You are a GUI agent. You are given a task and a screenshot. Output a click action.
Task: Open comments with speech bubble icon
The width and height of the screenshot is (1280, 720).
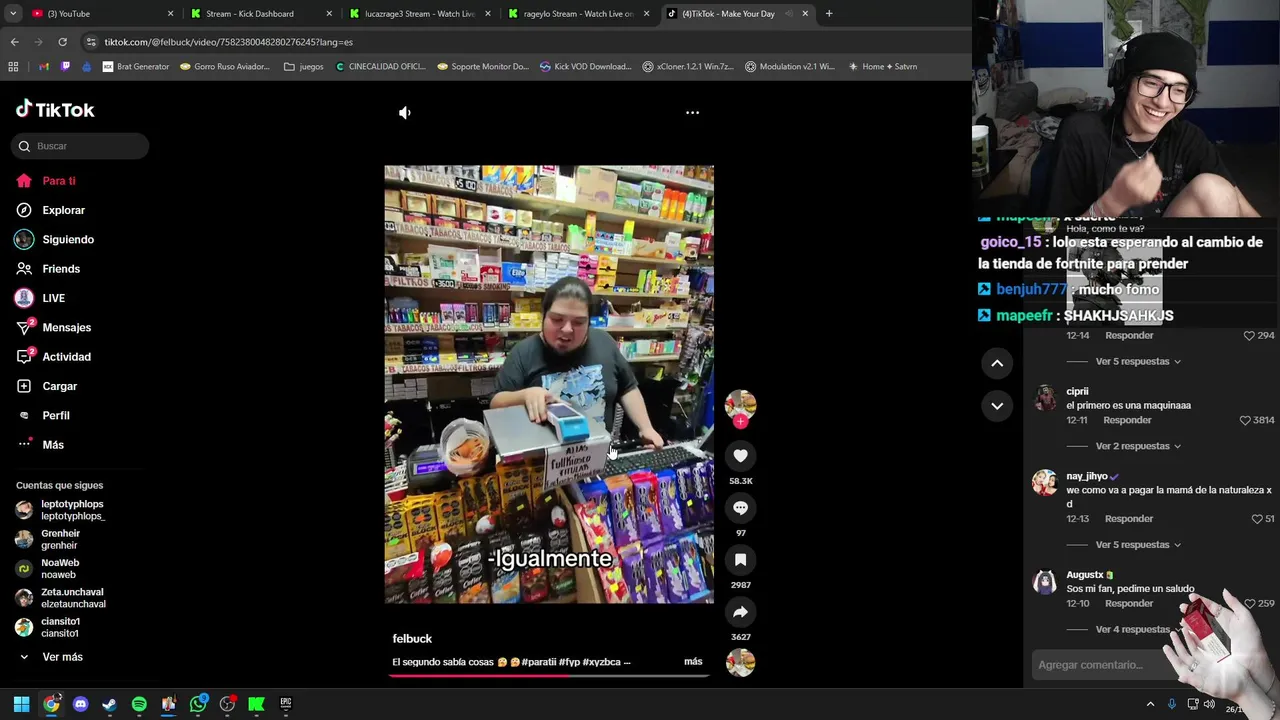740,508
